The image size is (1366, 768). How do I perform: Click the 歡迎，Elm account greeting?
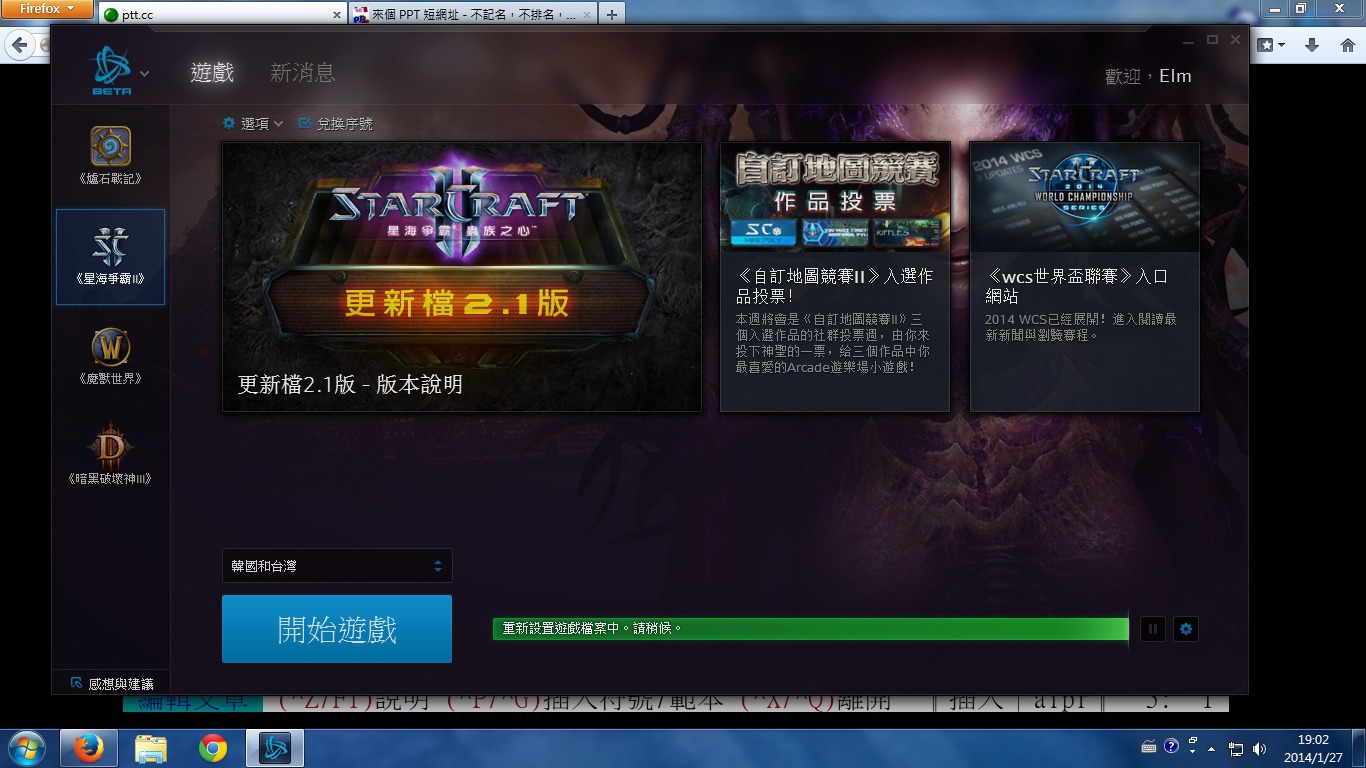click(1148, 76)
